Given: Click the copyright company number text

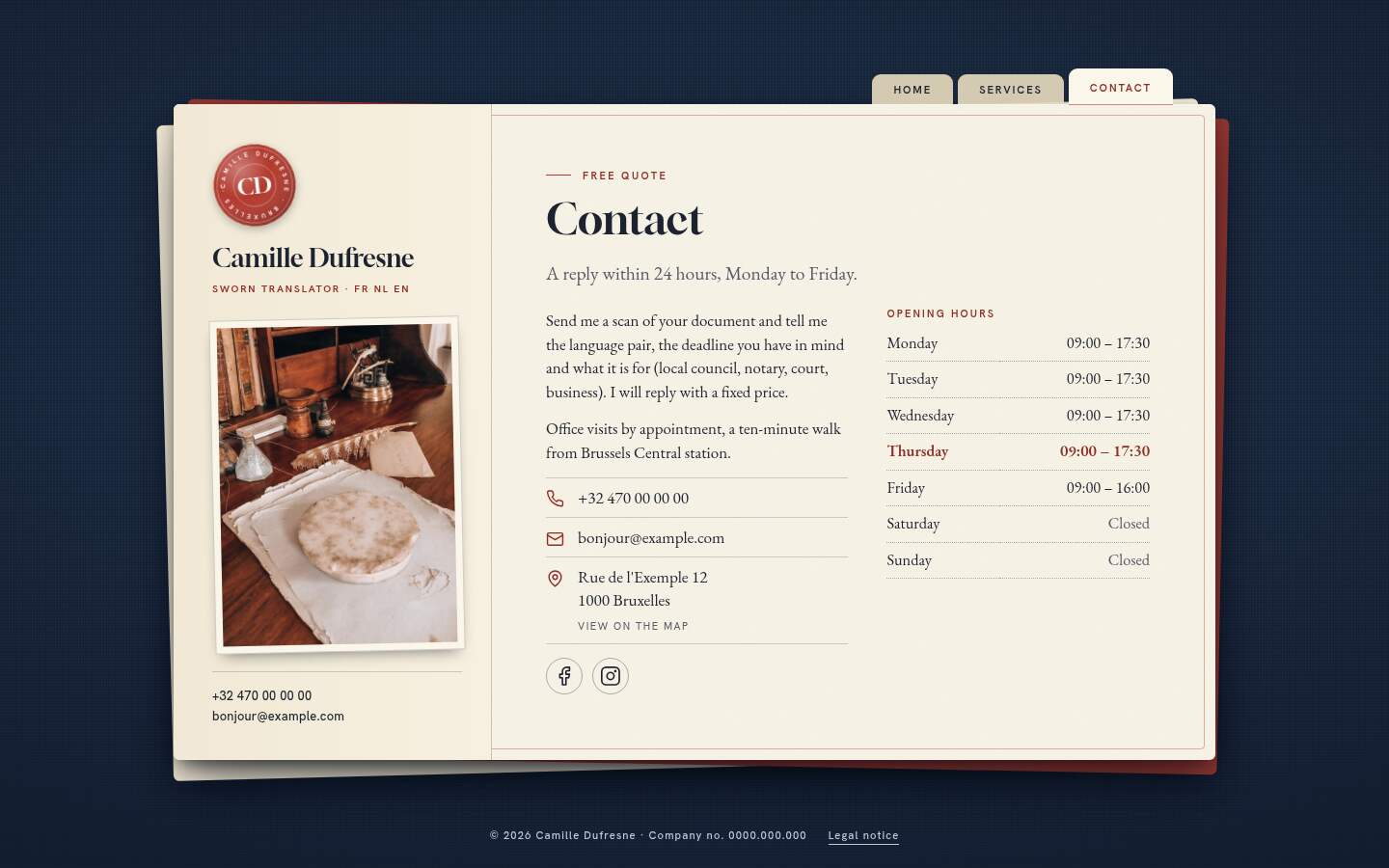Looking at the screenshot, I should 648,835.
